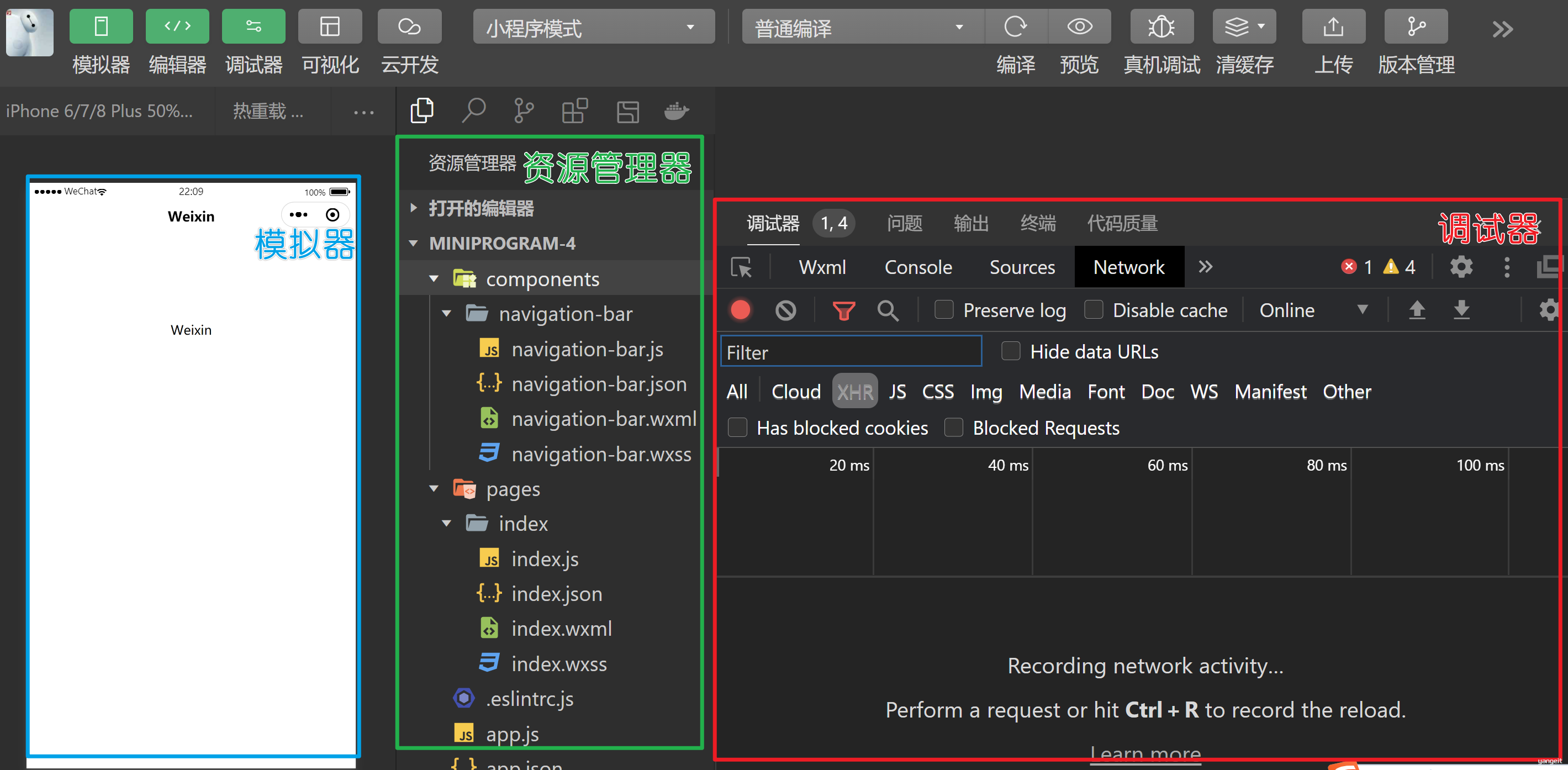Clear the network log icon
The height and width of the screenshot is (770, 1568).
click(785, 310)
